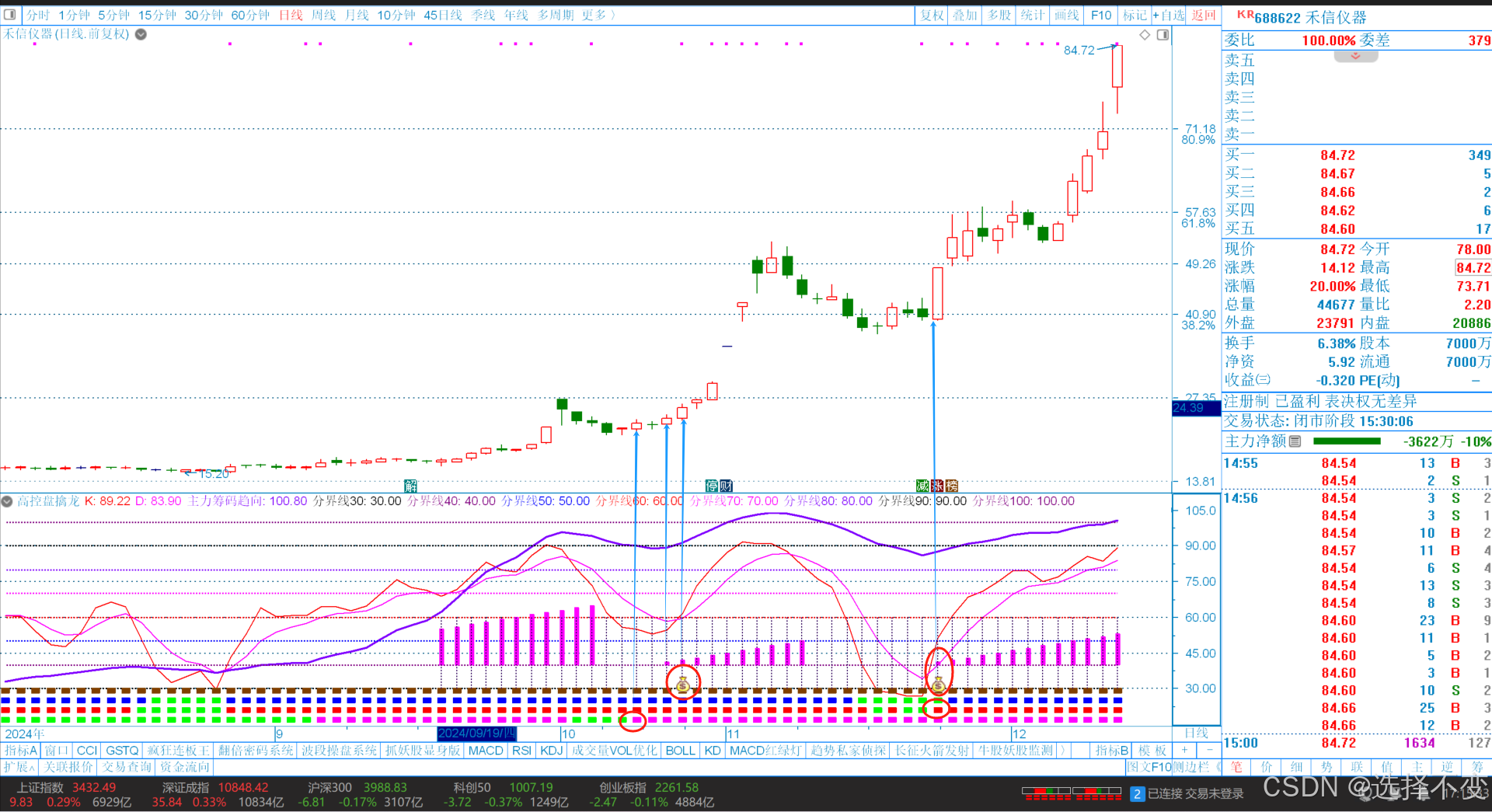Expand the 扩展 panel

click(19, 767)
